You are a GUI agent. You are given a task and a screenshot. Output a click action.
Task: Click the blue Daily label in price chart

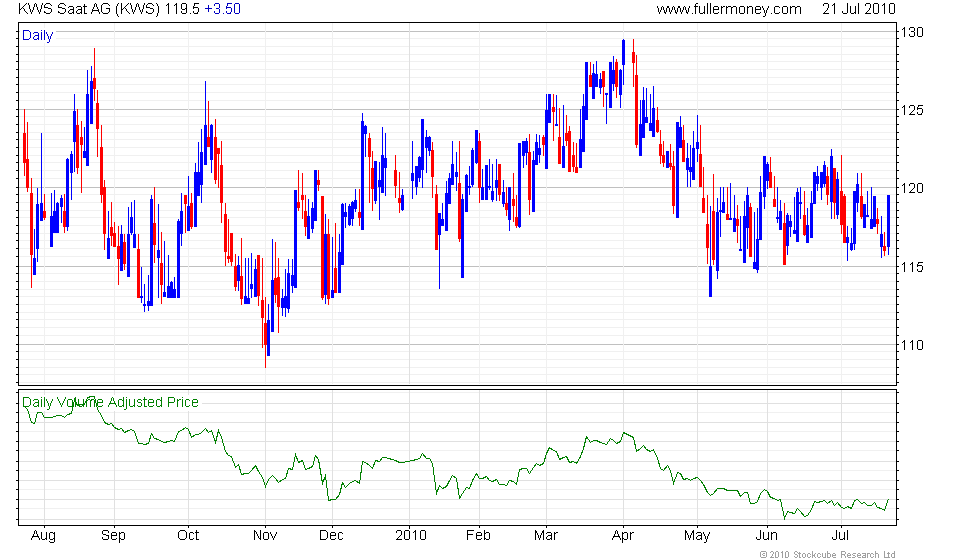(x=37, y=36)
